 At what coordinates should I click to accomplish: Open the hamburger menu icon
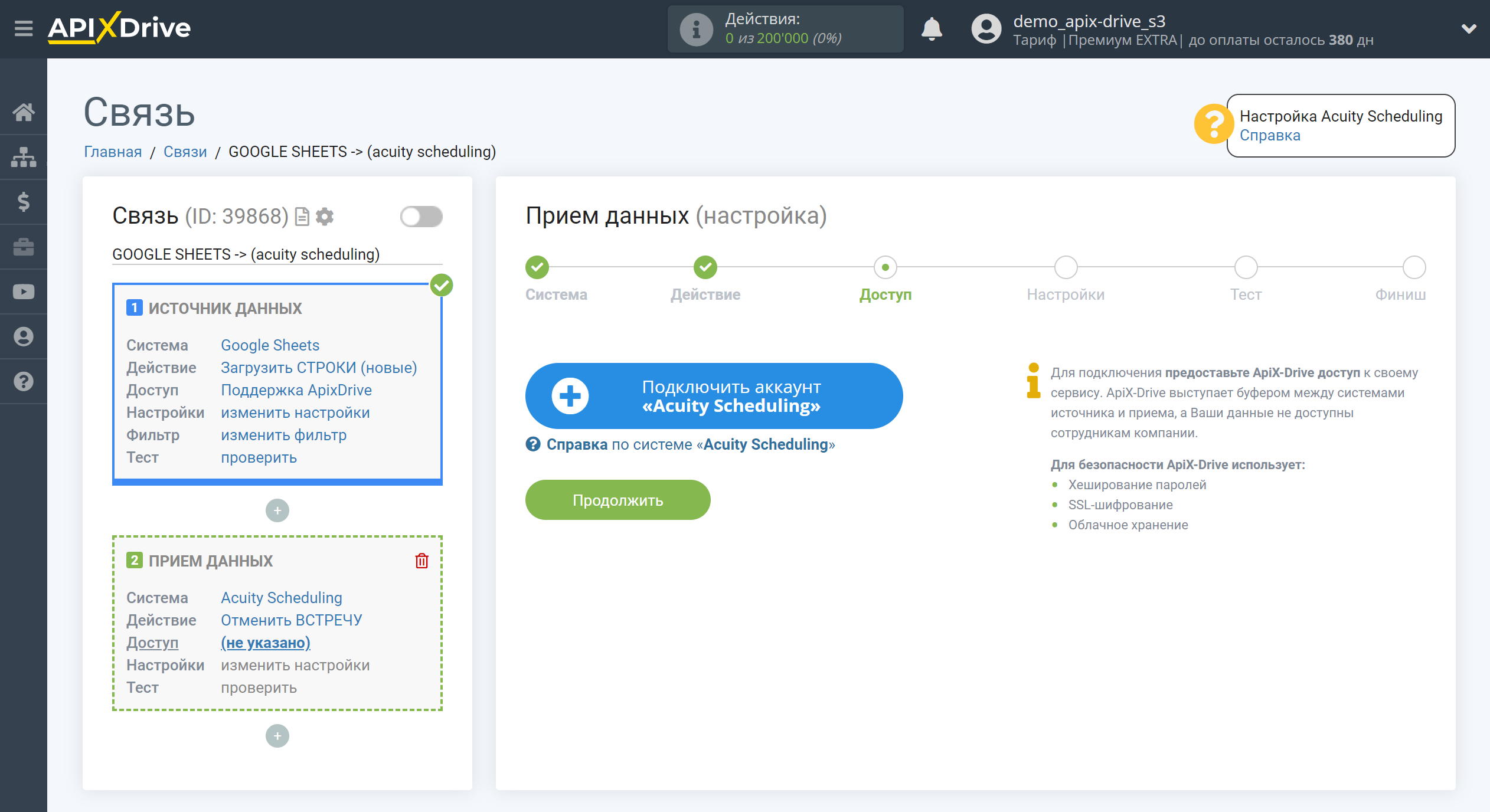24,28
